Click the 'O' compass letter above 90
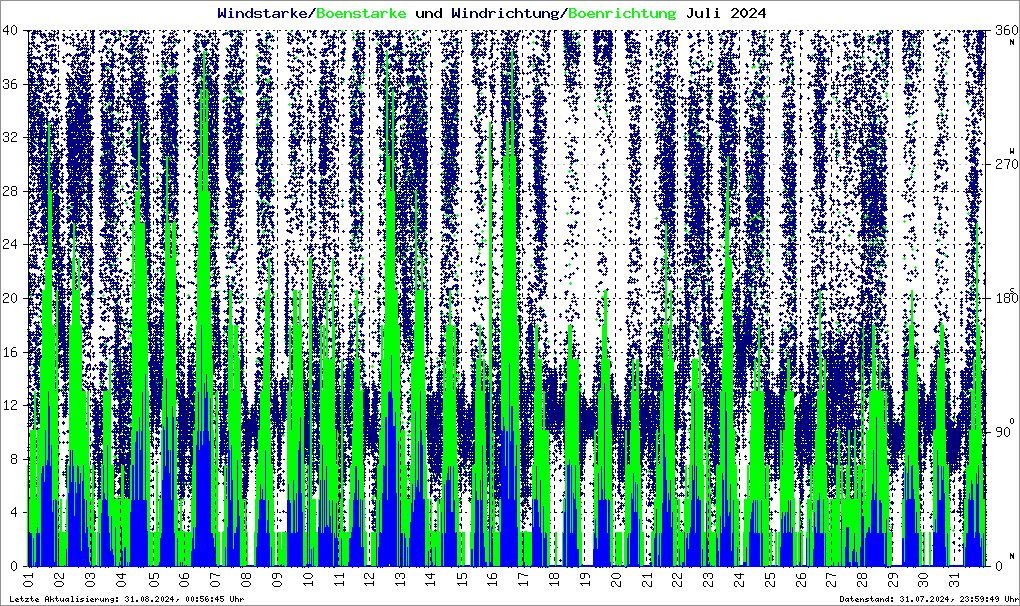 (1012, 421)
